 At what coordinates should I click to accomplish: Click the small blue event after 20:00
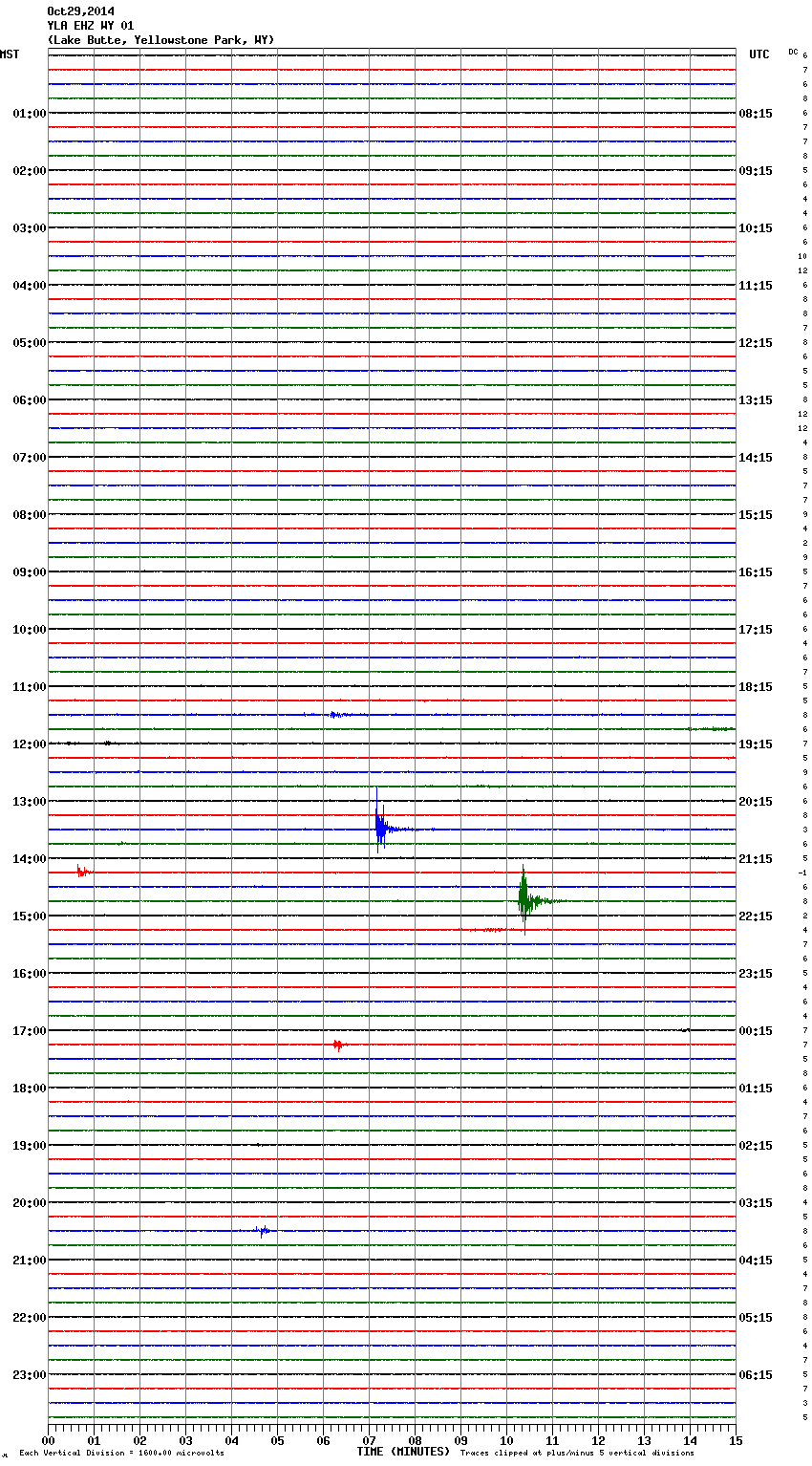(263, 1231)
